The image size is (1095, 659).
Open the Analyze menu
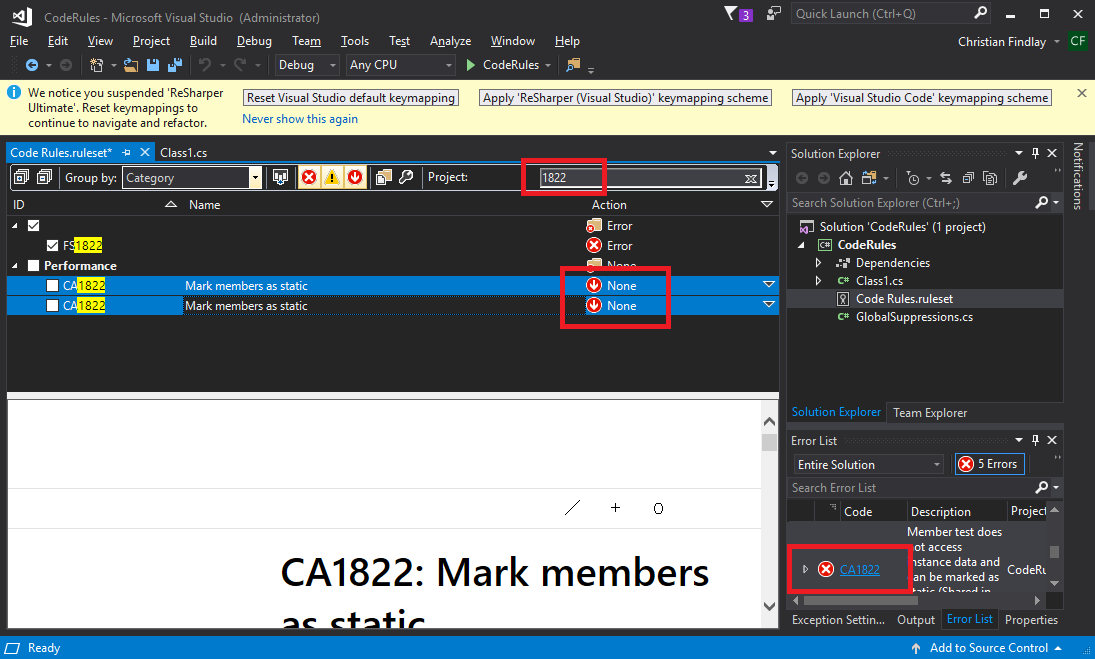450,41
